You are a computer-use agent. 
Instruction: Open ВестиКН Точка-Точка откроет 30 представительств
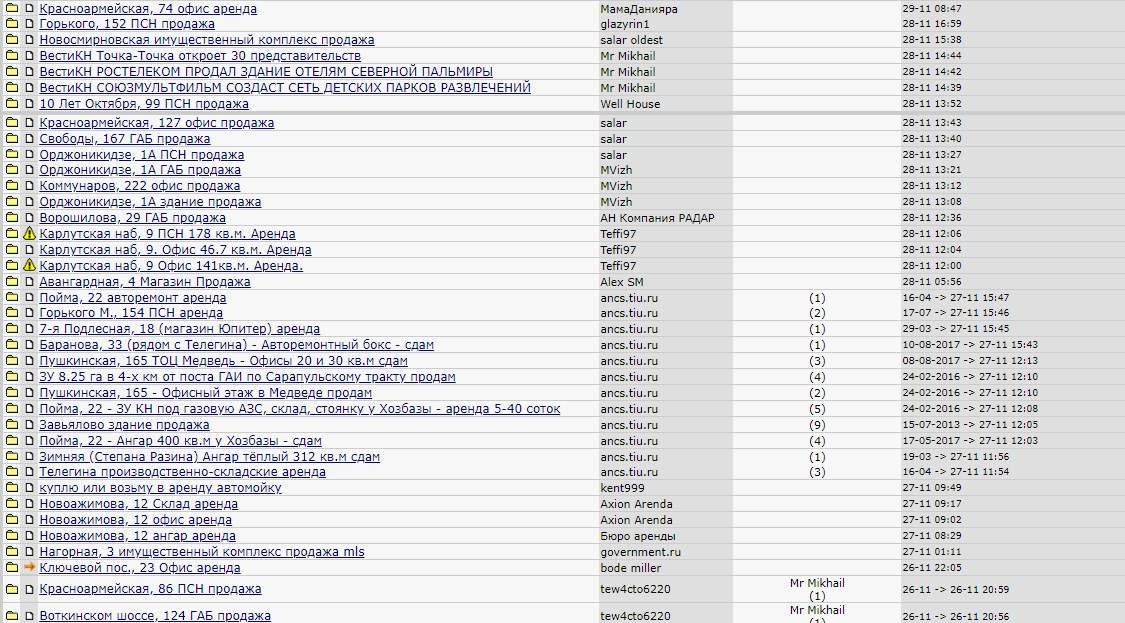point(200,55)
